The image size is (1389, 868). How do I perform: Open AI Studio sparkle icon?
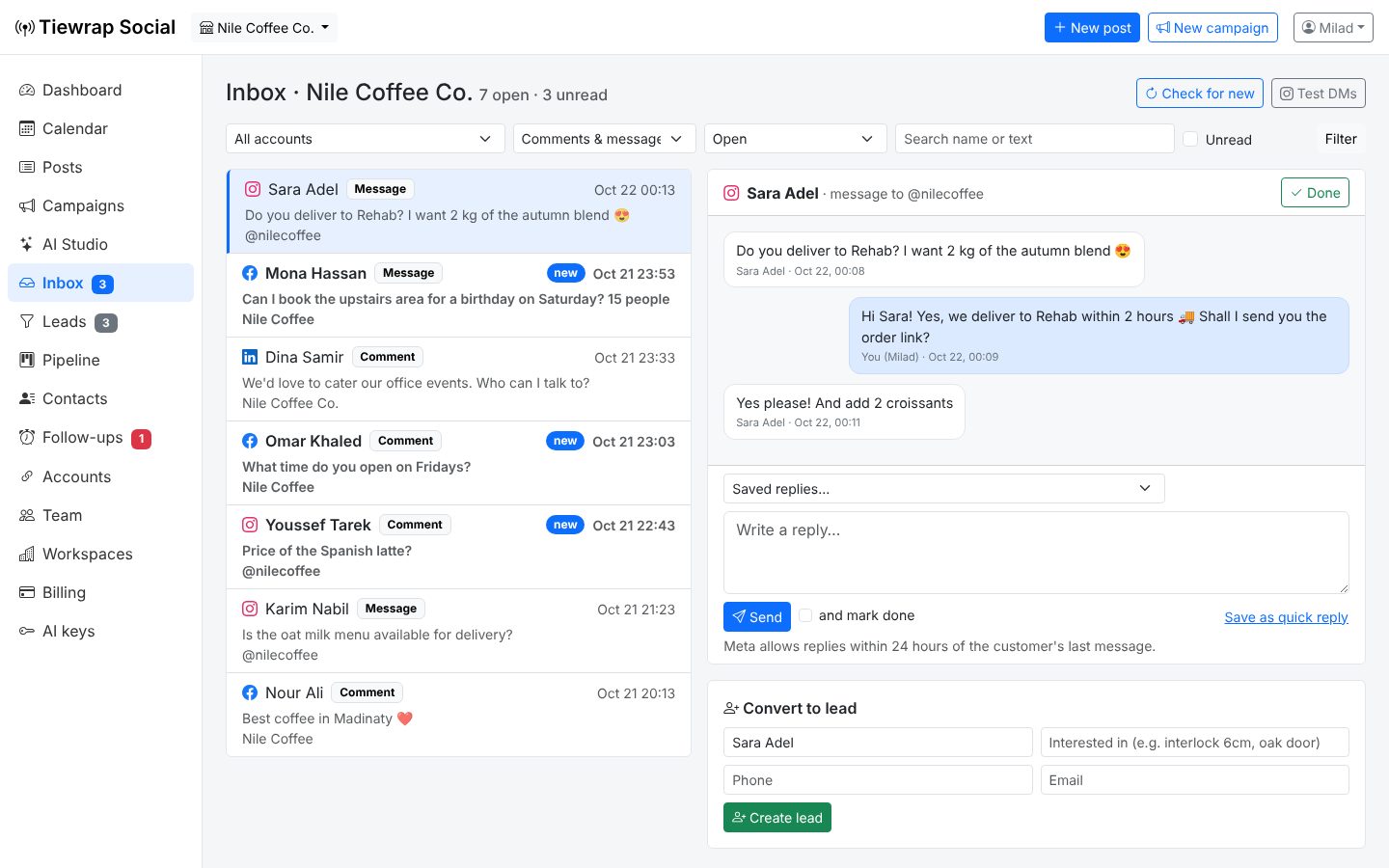27,244
